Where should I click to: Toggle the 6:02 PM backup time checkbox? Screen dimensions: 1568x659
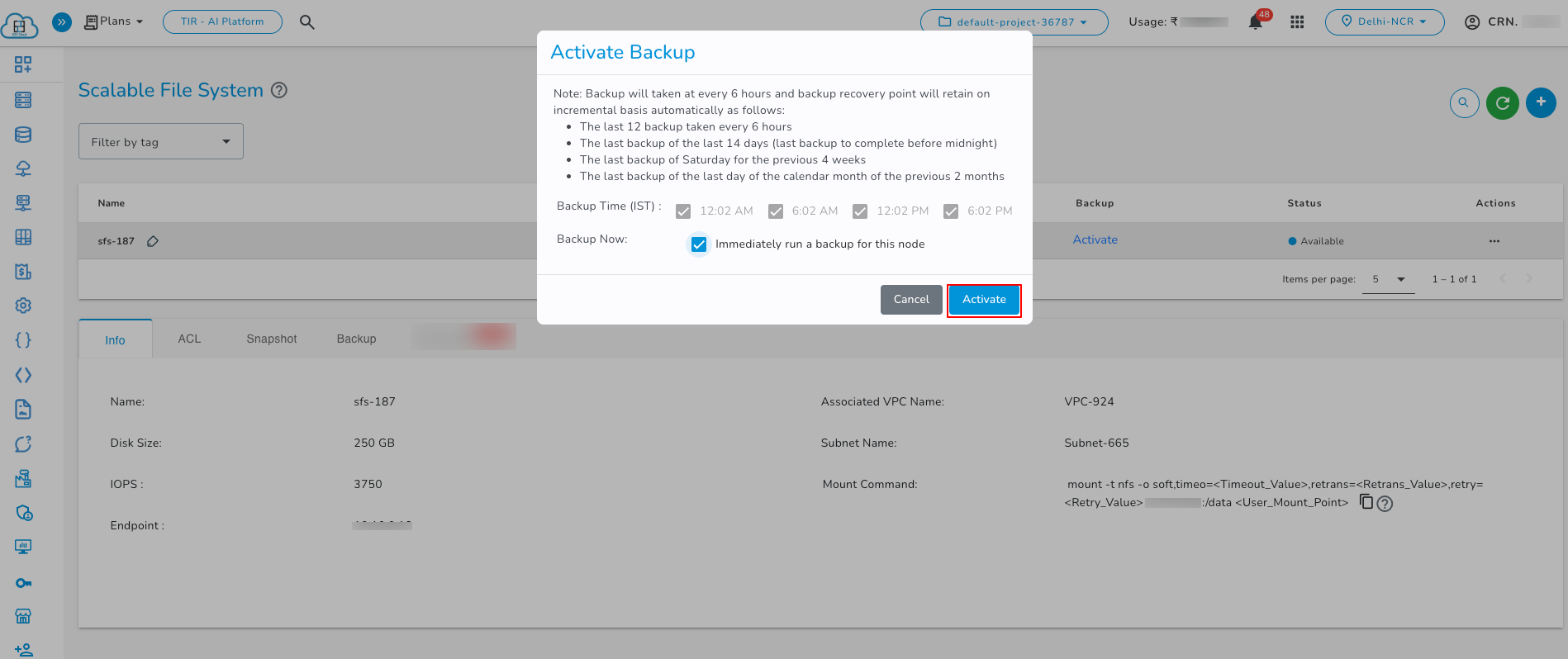[951, 211]
